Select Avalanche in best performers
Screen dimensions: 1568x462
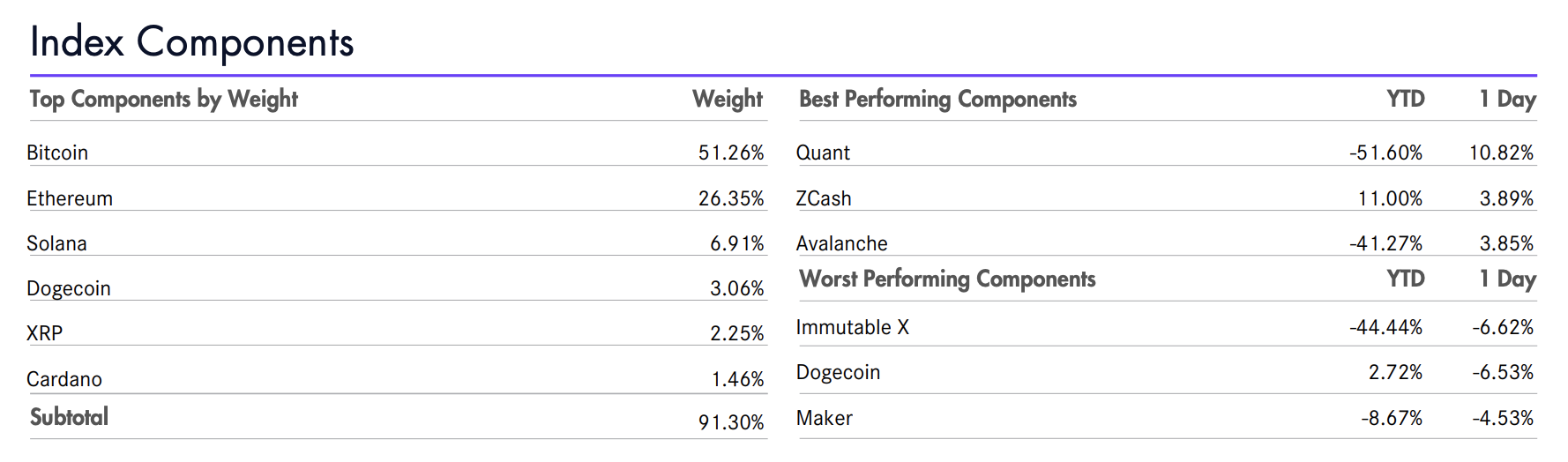pyautogui.click(x=841, y=243)
